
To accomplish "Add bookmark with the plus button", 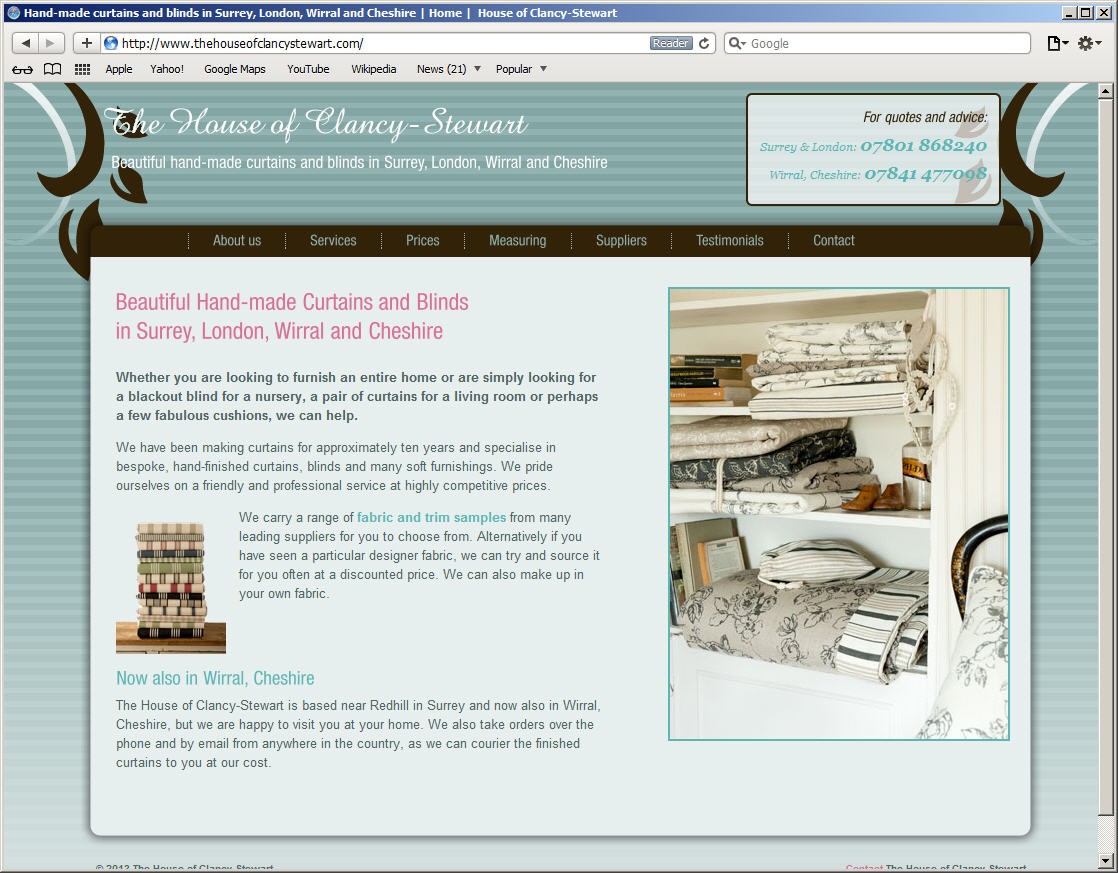I will [x=86, y=44].
